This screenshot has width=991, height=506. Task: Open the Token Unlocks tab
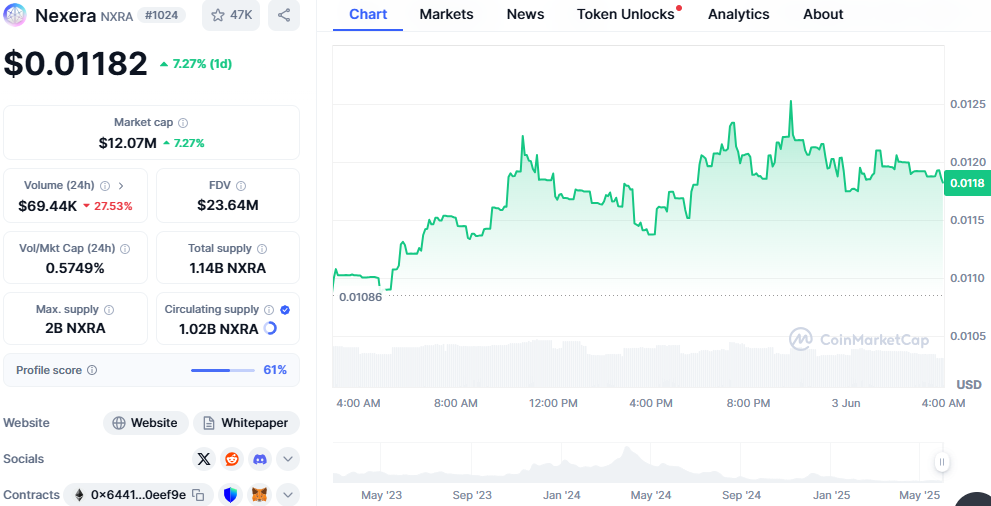626,14
